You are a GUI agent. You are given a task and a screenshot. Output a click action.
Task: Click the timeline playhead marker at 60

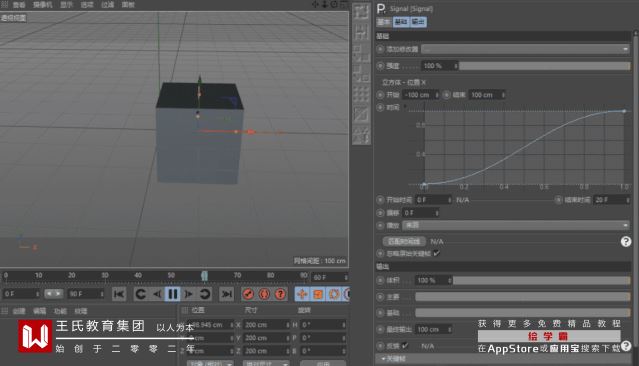tap(205, 276)
